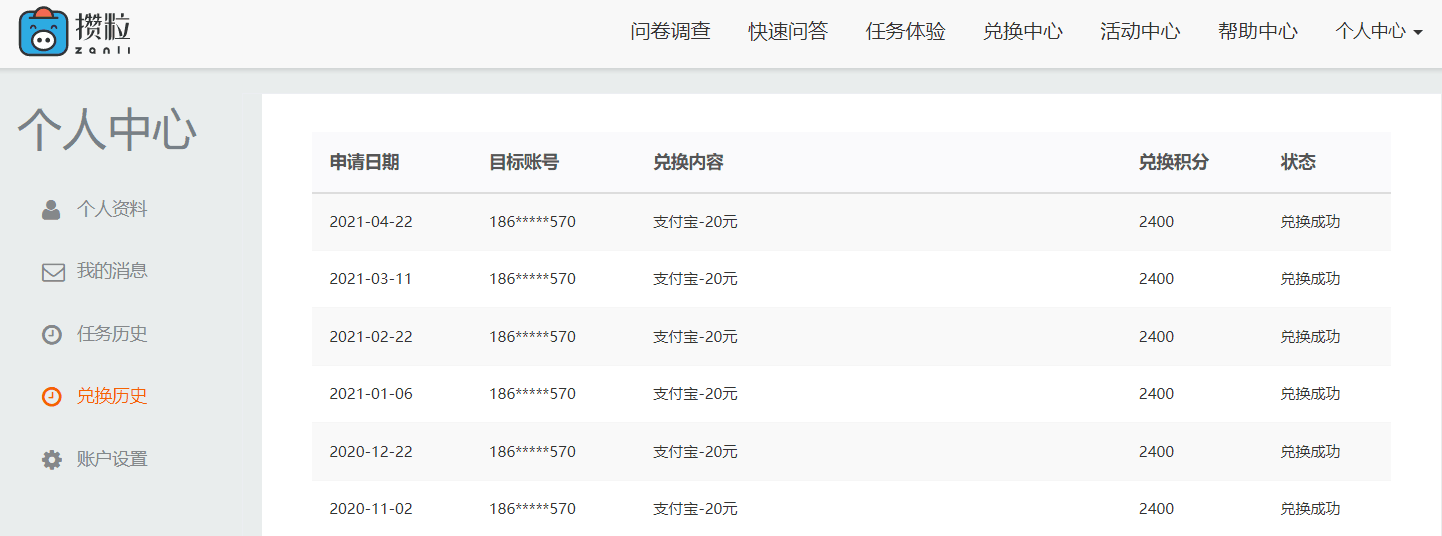This screenshot has width=1442, height=536.
Task: Click the date 2021-01-06
Action: click(371, 394)
